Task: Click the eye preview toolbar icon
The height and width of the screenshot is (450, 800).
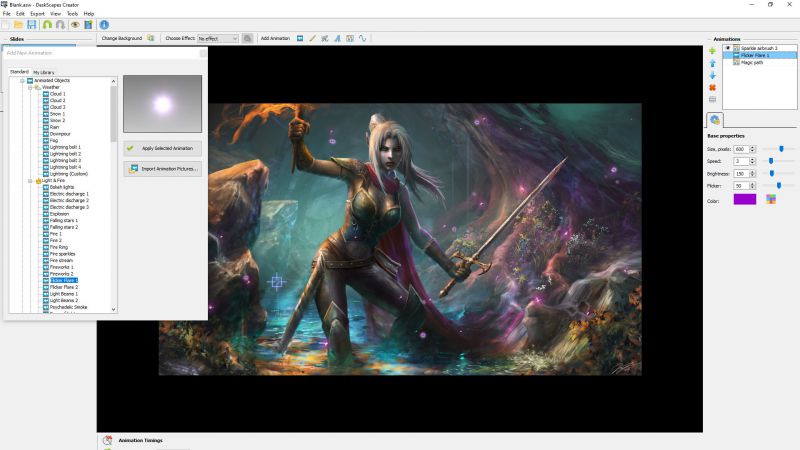Action: click(75, 24)
